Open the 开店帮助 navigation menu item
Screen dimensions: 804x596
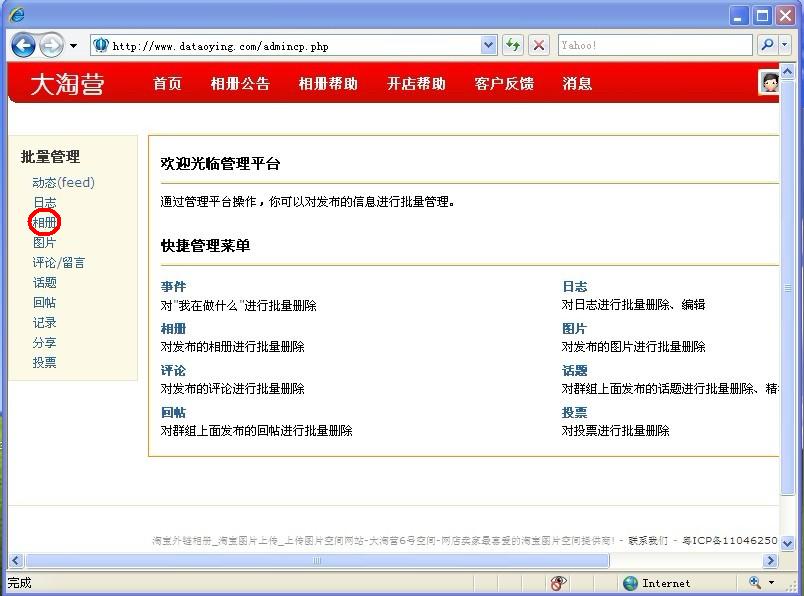[x=416, y=84]
